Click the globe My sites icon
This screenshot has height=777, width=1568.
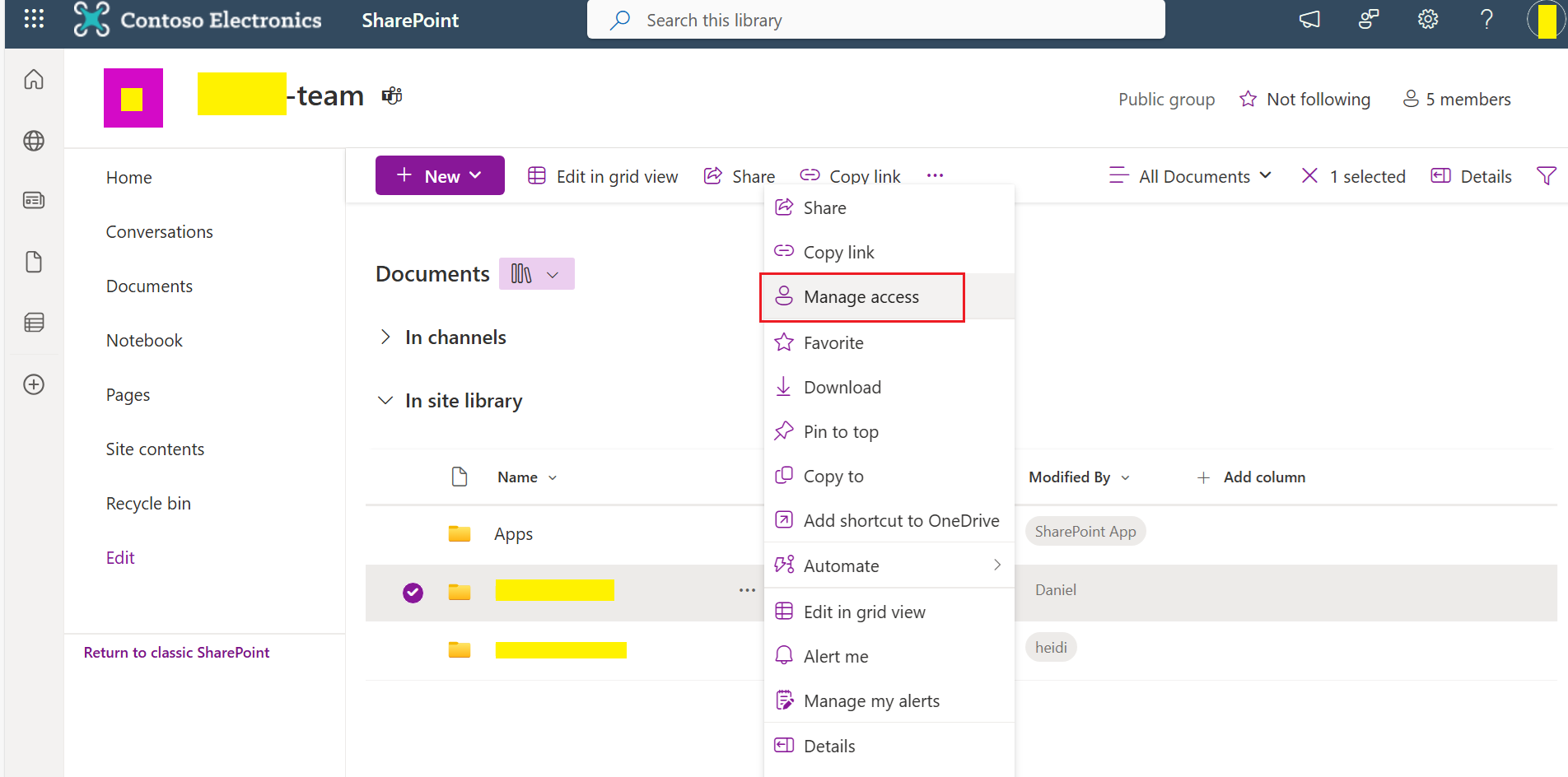[34, 141]
